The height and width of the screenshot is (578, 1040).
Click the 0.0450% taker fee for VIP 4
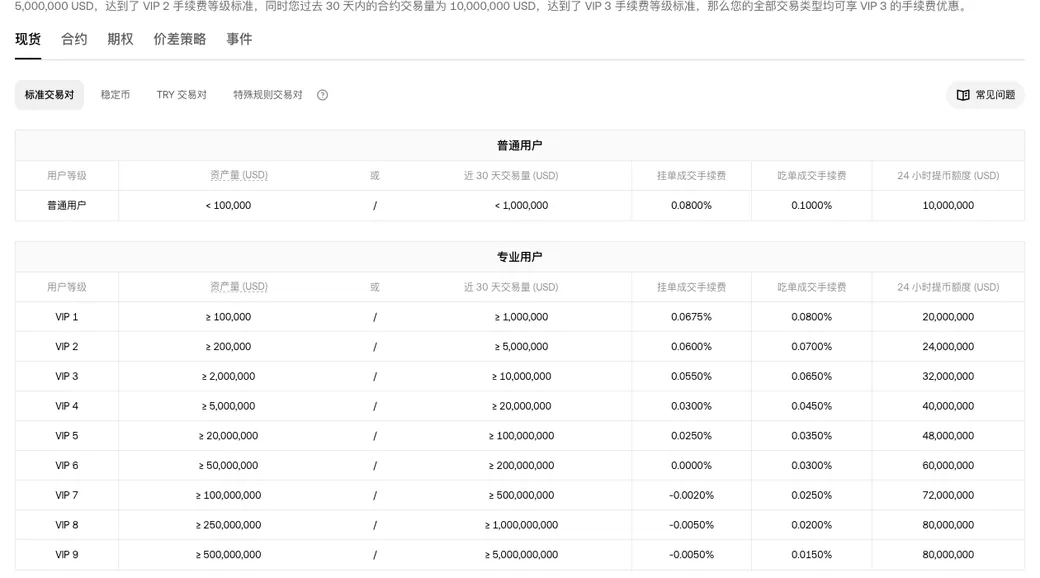(811, 406)
